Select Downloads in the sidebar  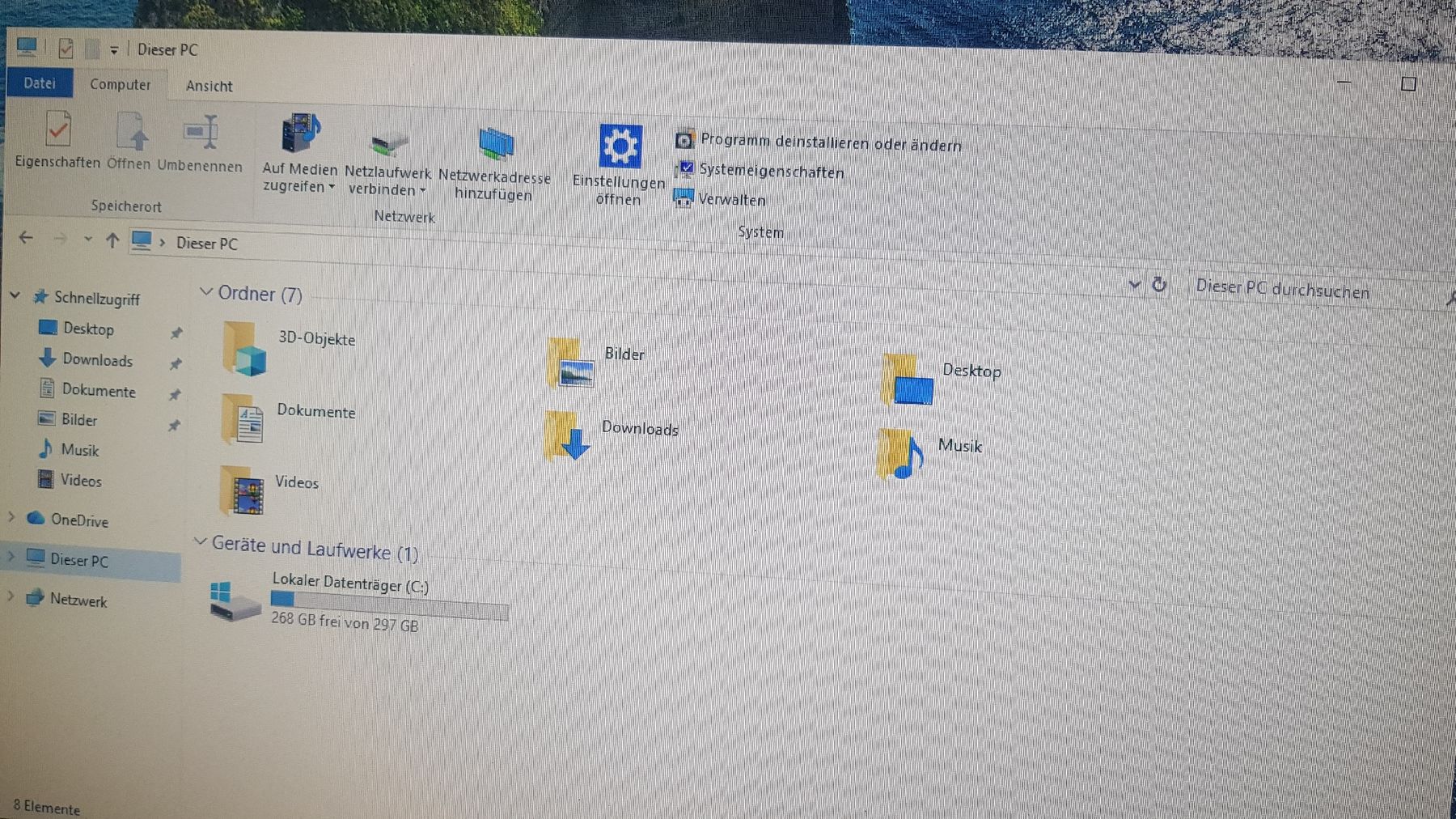[x=97, y=360]
